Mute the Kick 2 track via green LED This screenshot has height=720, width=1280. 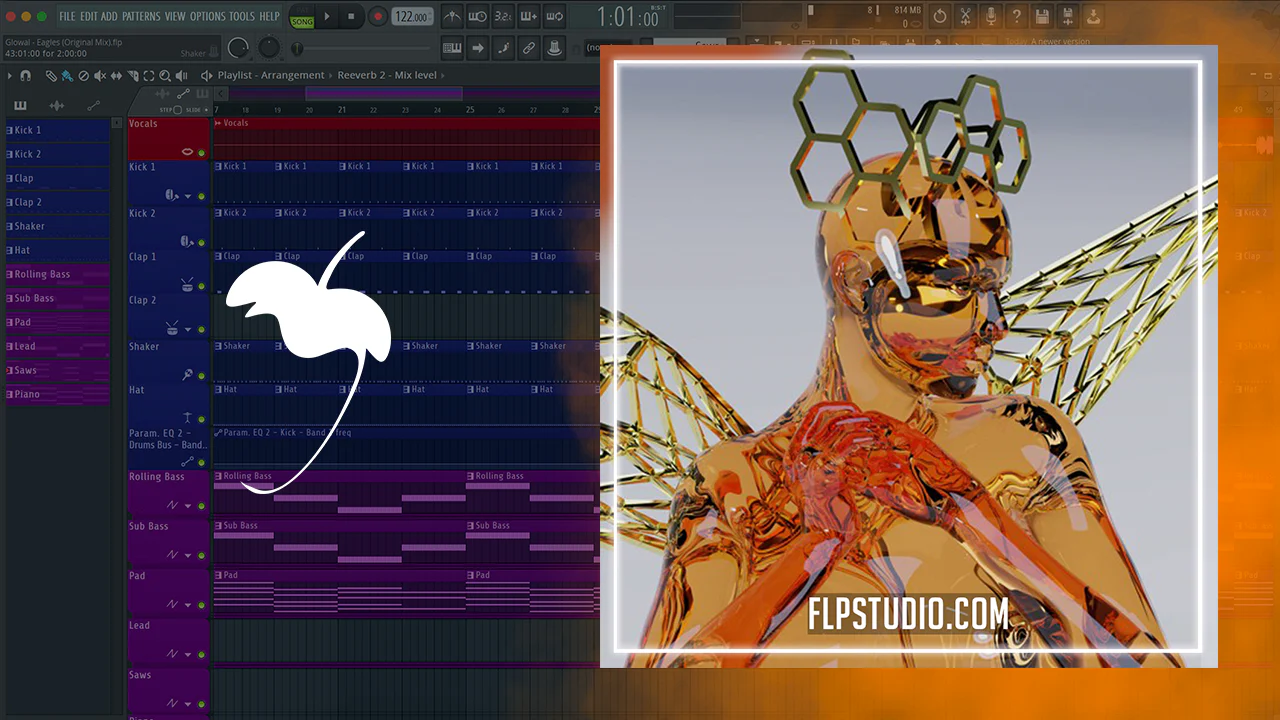tap(201, 242)
